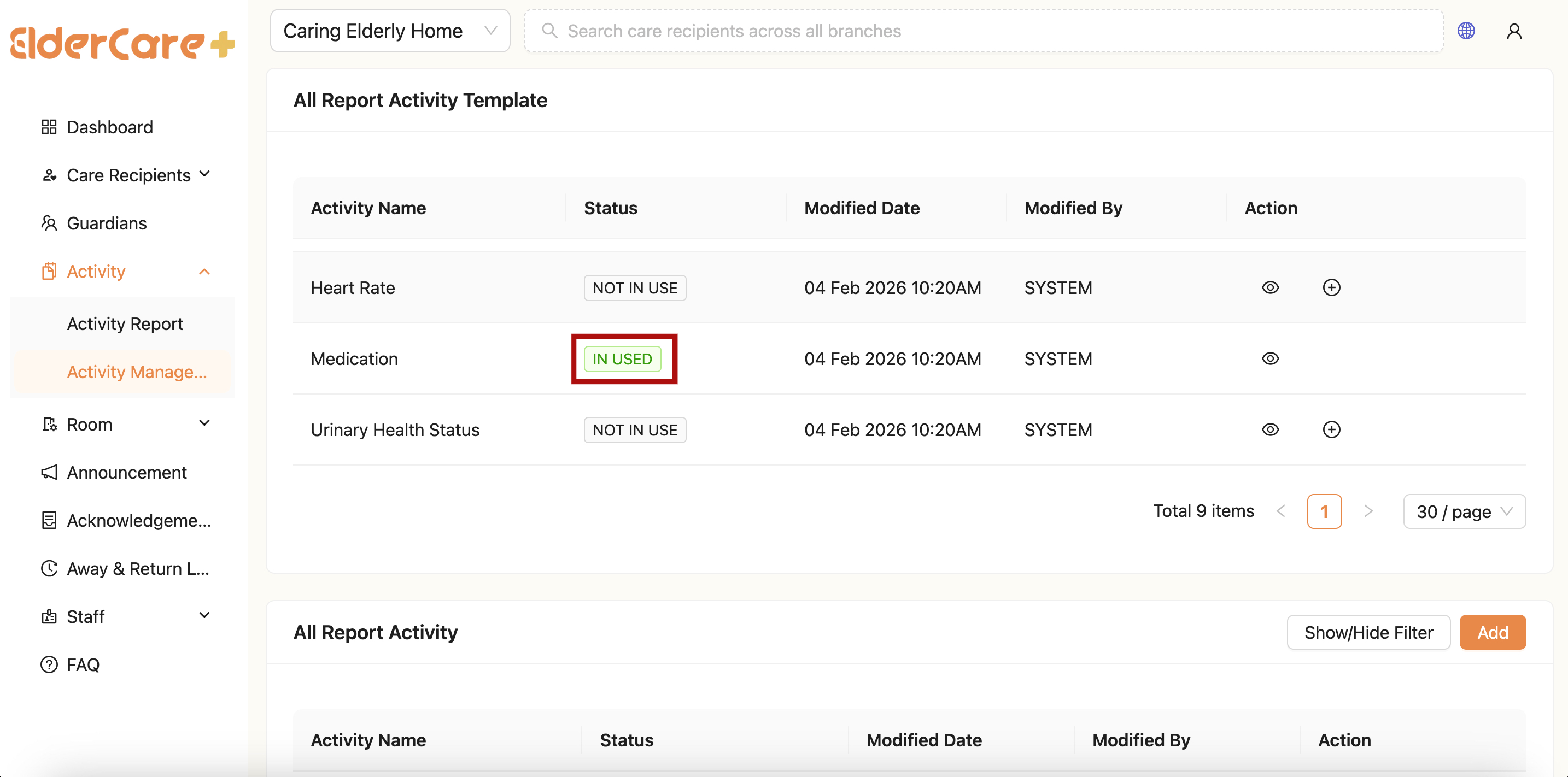Click the care recipients search field
This screenshot has width=1568, height=777.
point(982,31)
